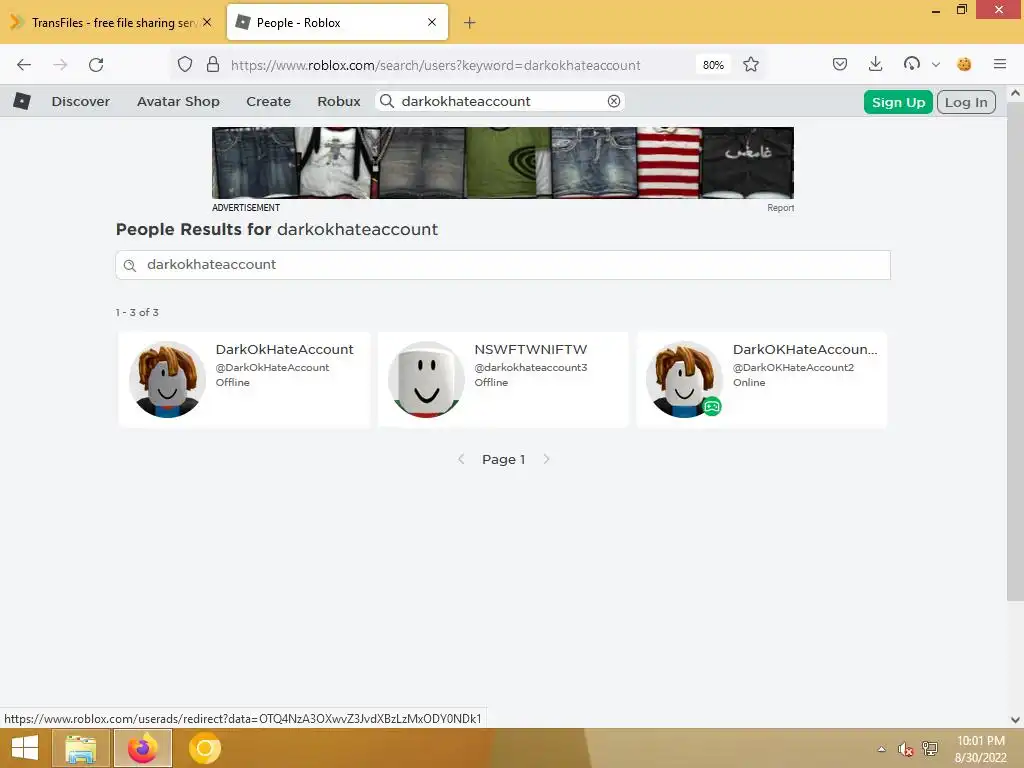This screenshot has height=768, width=1024.
Task: Reload the page with the refresh icon
Action: pyautogui.click(x=96, y=65)
